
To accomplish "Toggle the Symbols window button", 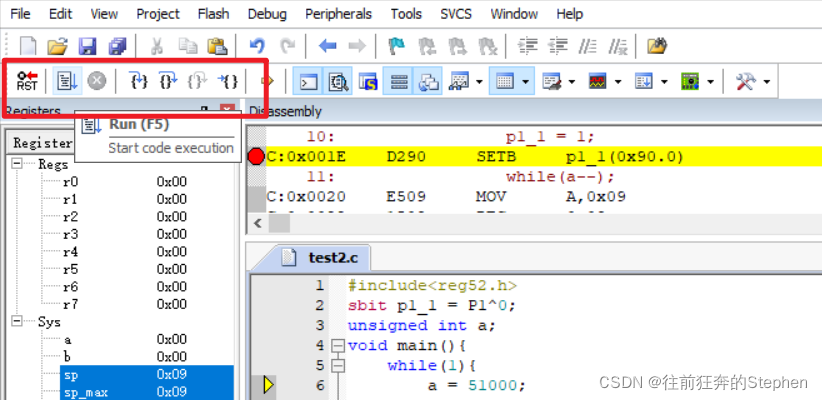I will (x=368, y=81).
